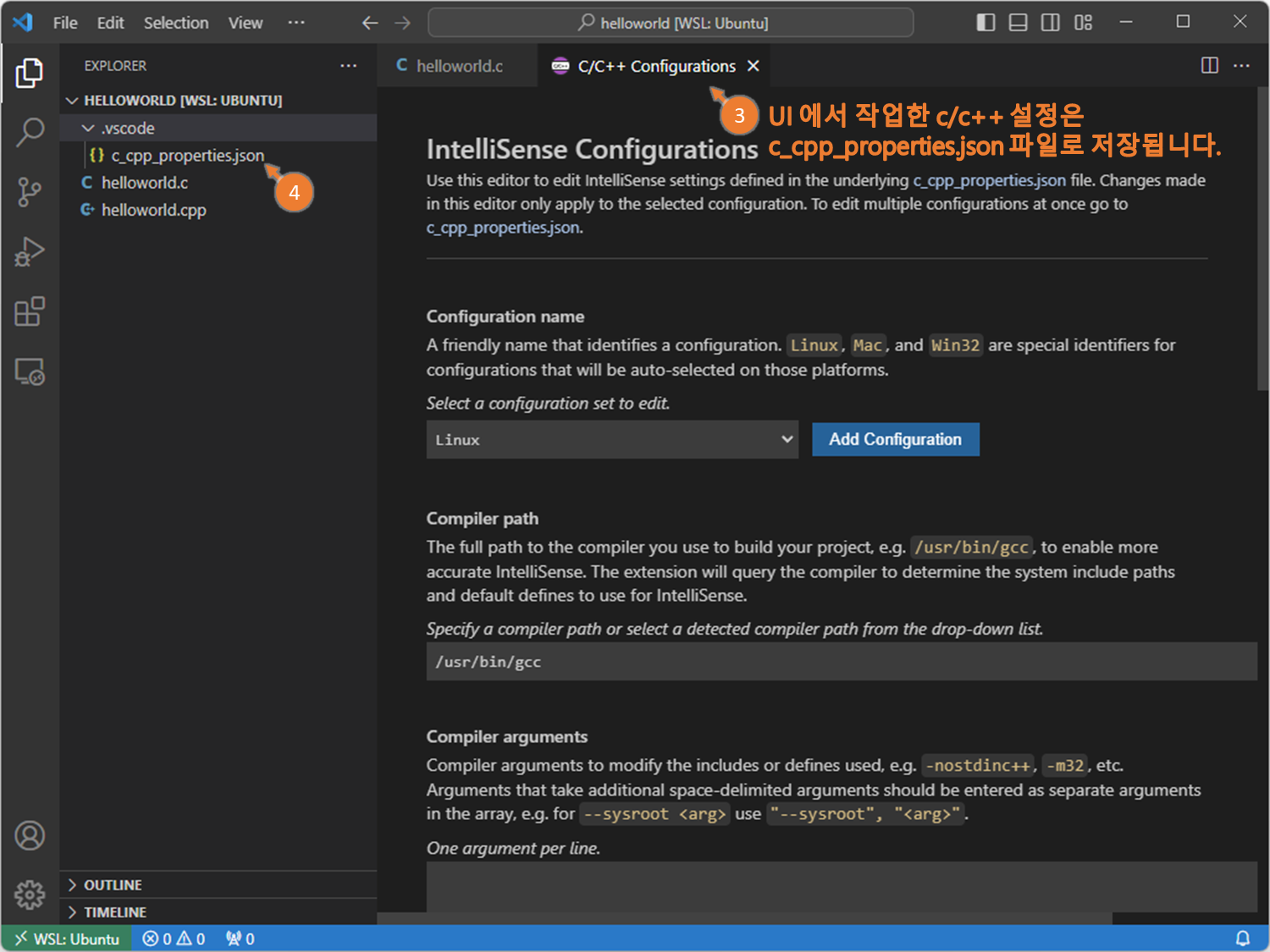
Task: Open the Selection menu
Action: pyautogui.click(x=176, y=23)
